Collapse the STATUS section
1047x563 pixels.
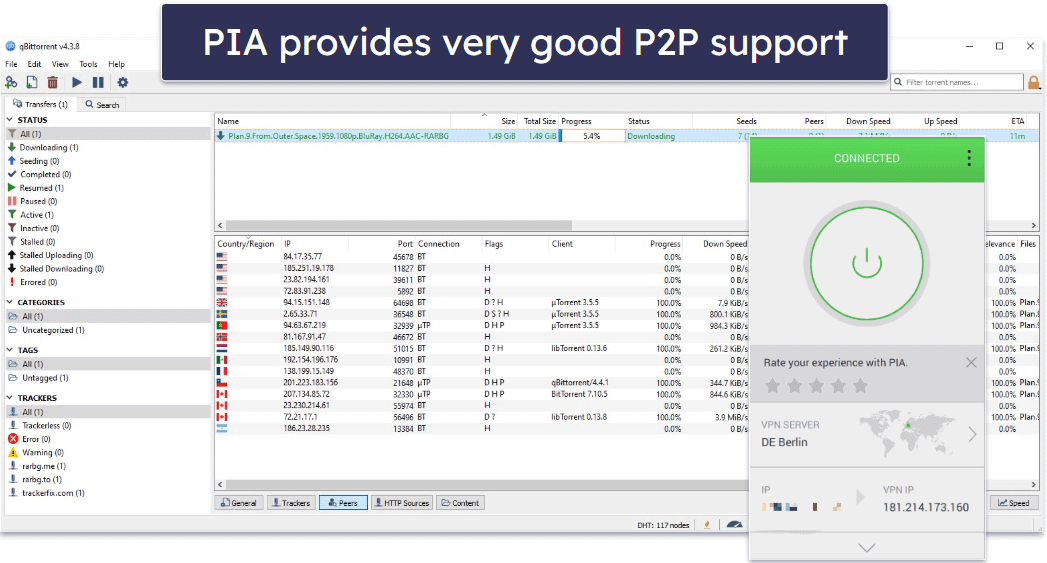(x=10, y=120)
